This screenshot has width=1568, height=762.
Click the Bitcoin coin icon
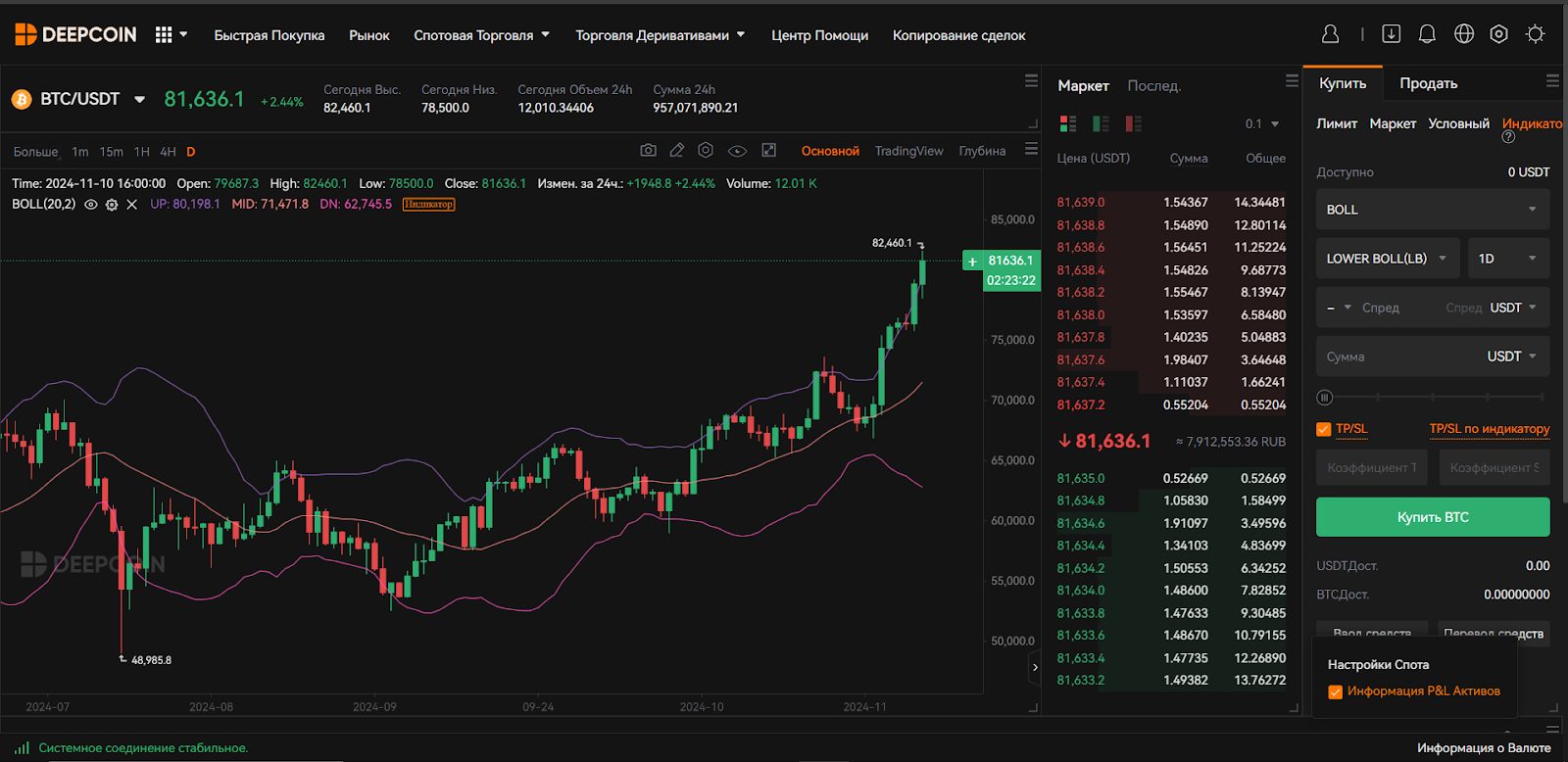tap(22, 99)
